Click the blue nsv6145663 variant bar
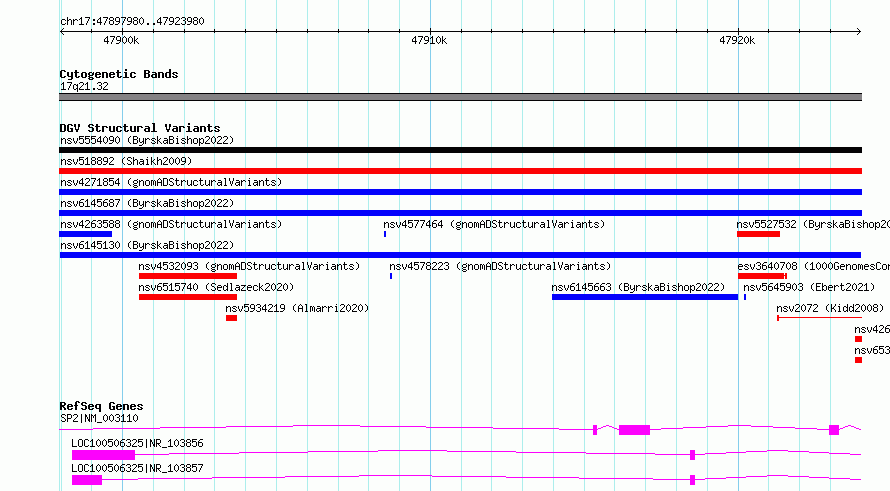Viewport: 890px width, 491px height. [645, 297]
